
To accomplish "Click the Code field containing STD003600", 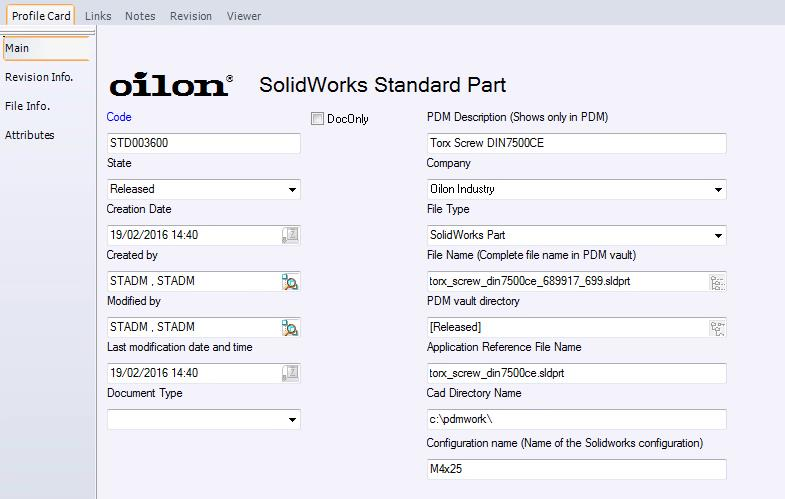I will (204, 143).
